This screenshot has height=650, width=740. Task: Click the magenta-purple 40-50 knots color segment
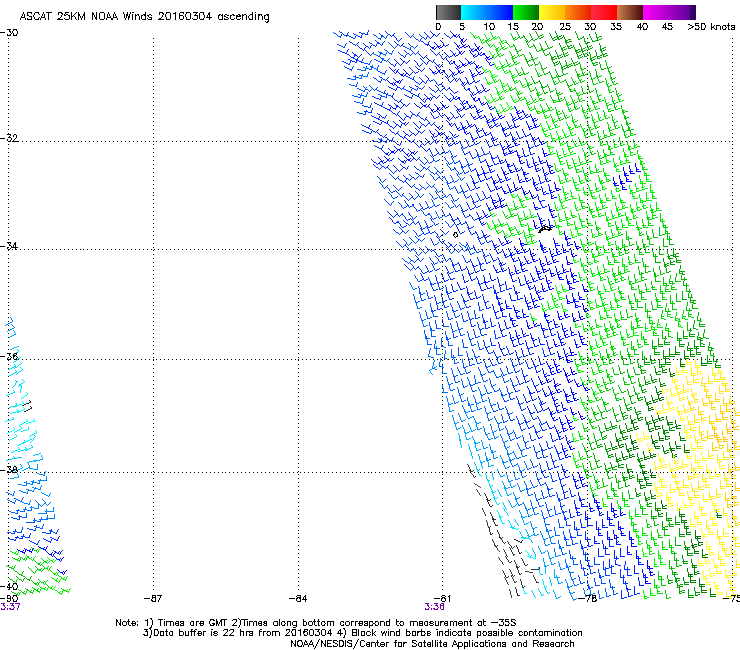pos(669,12)
